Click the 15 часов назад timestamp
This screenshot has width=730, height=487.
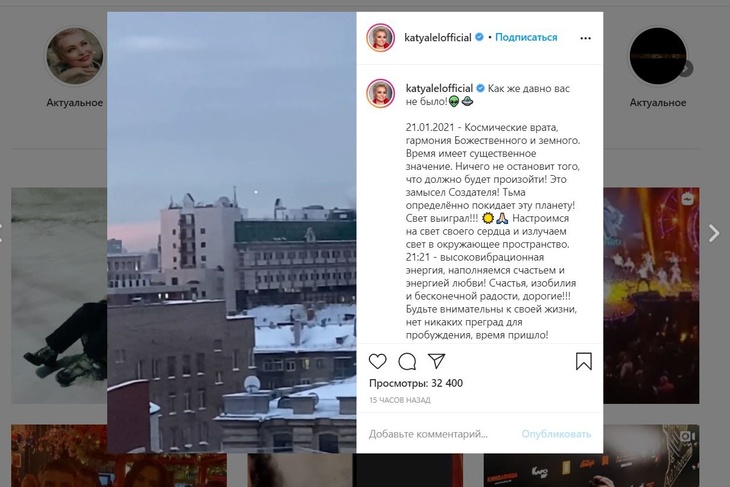(x=400, y=400)
